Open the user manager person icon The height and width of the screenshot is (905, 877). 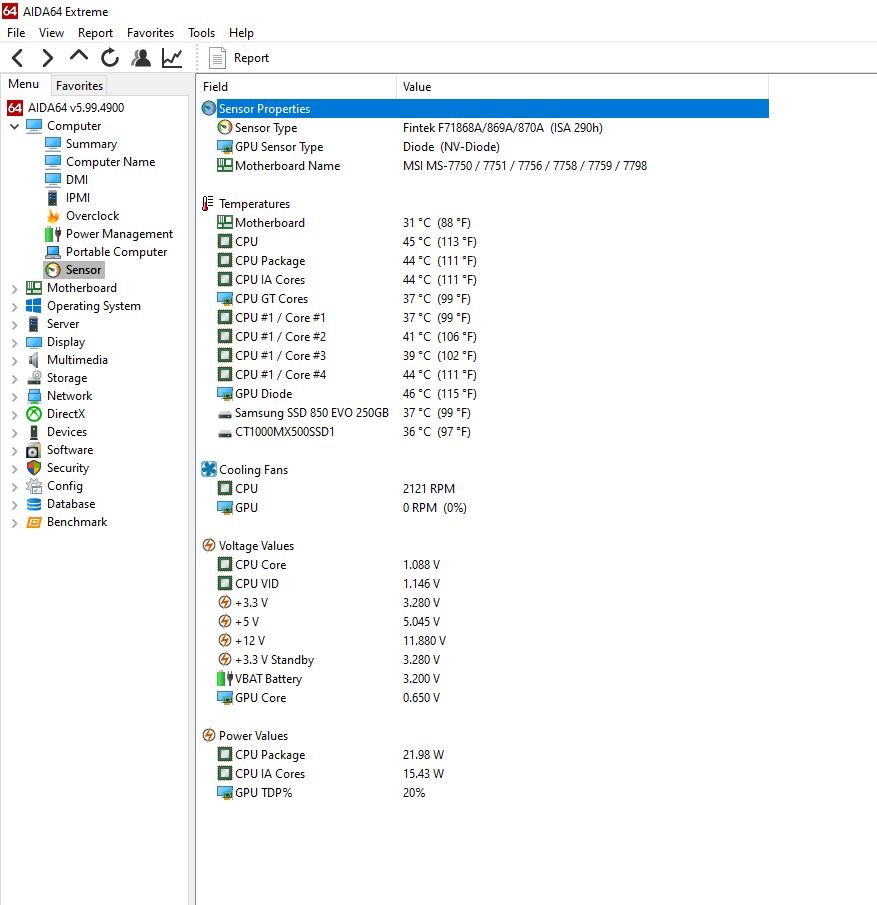(141, 58)
